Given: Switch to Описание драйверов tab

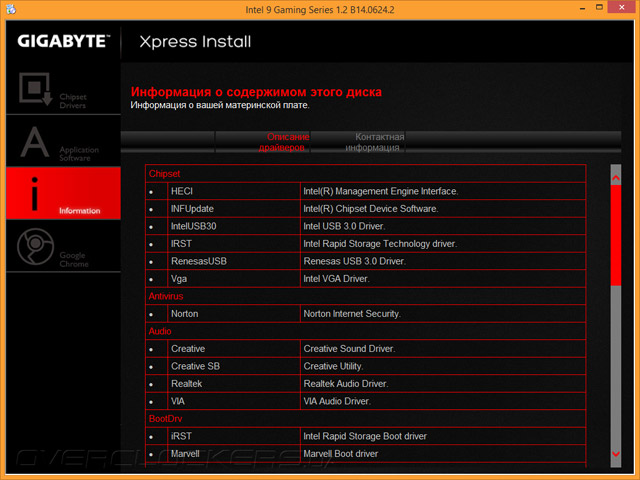Looking at the screenshot, I should tap(263, 142).
